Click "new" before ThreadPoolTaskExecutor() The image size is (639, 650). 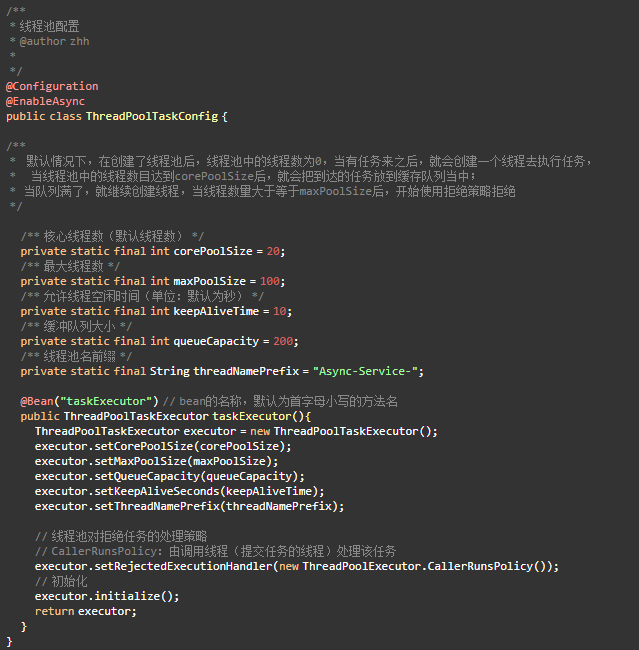click(260, 431)
